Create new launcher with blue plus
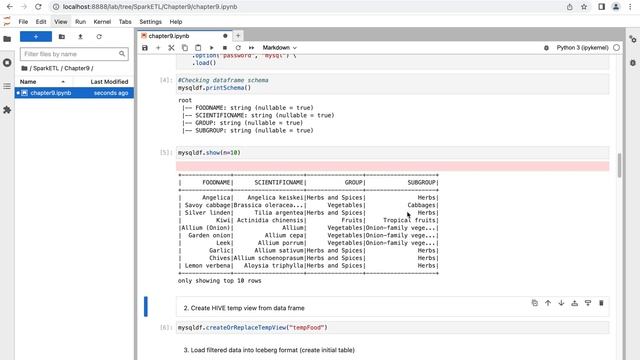640x360 pixels. click(x=36, y=37)
